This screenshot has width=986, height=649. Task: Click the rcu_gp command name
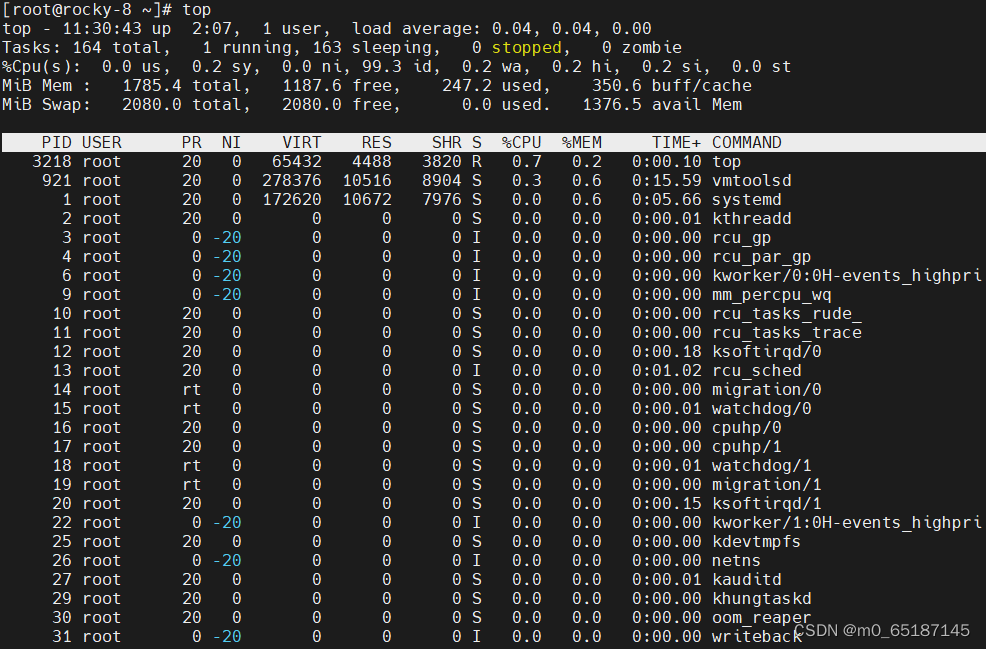[x=741, y=238]
